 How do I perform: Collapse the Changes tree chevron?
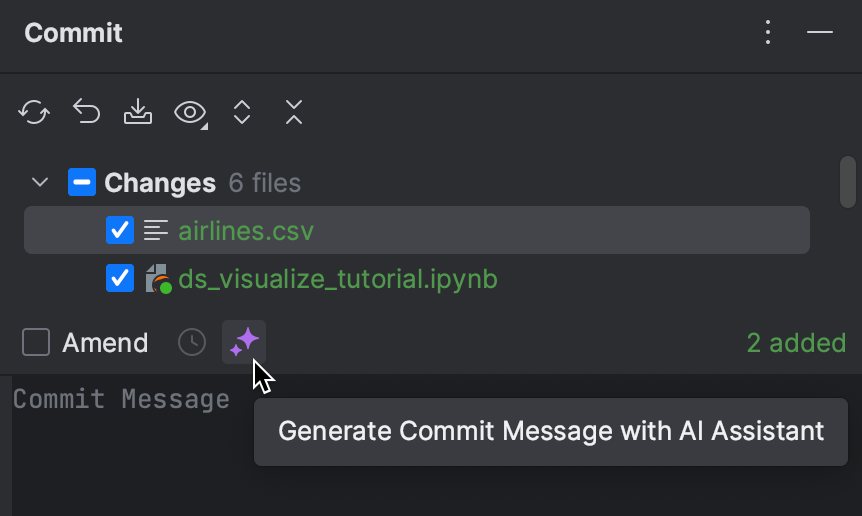[x=40, y=182]
